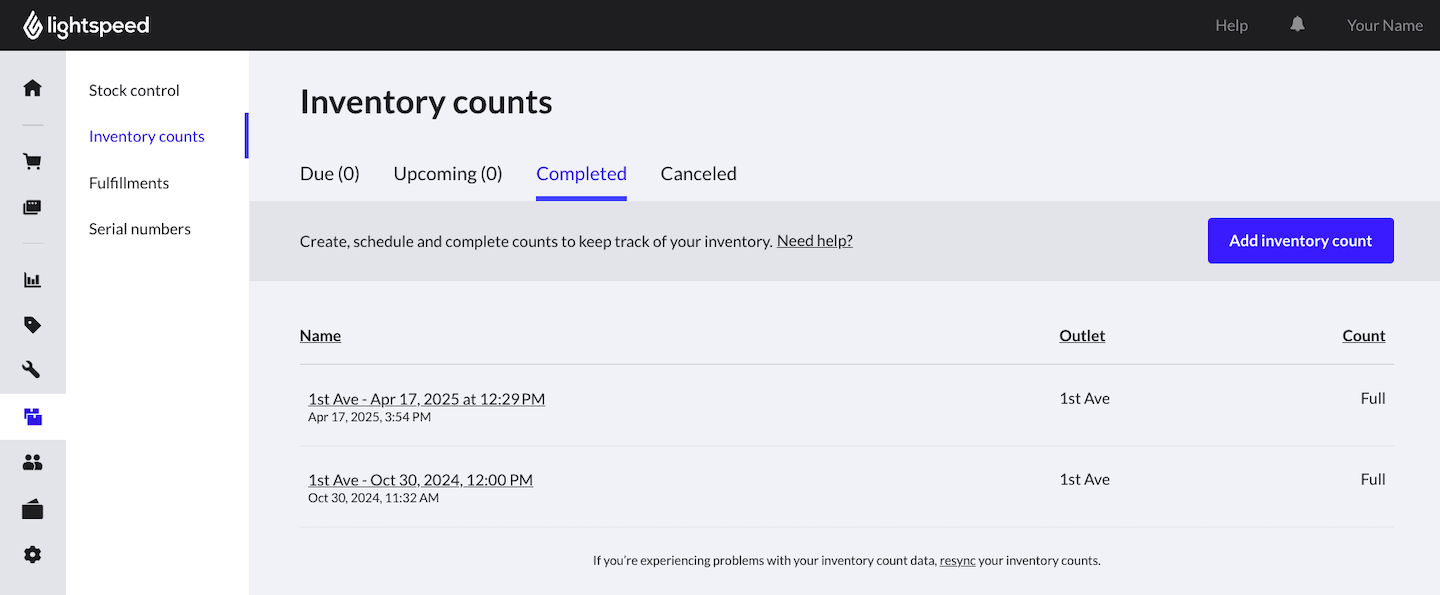Screen dimensions: 1440x595
Task: Go to the Lightspeed logo home
Action: 87,26
